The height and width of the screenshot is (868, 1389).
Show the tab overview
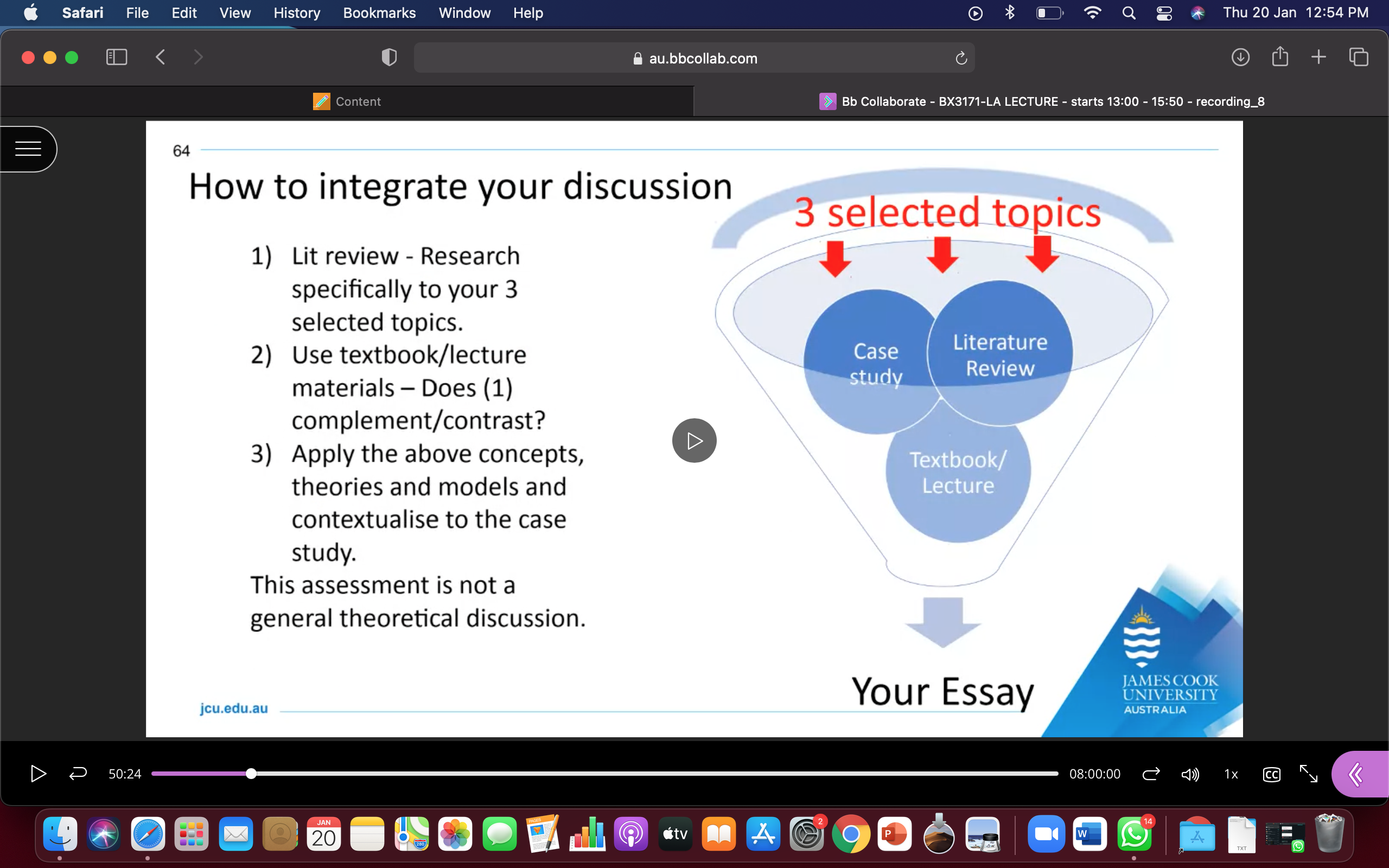(x=1359, y=58)
